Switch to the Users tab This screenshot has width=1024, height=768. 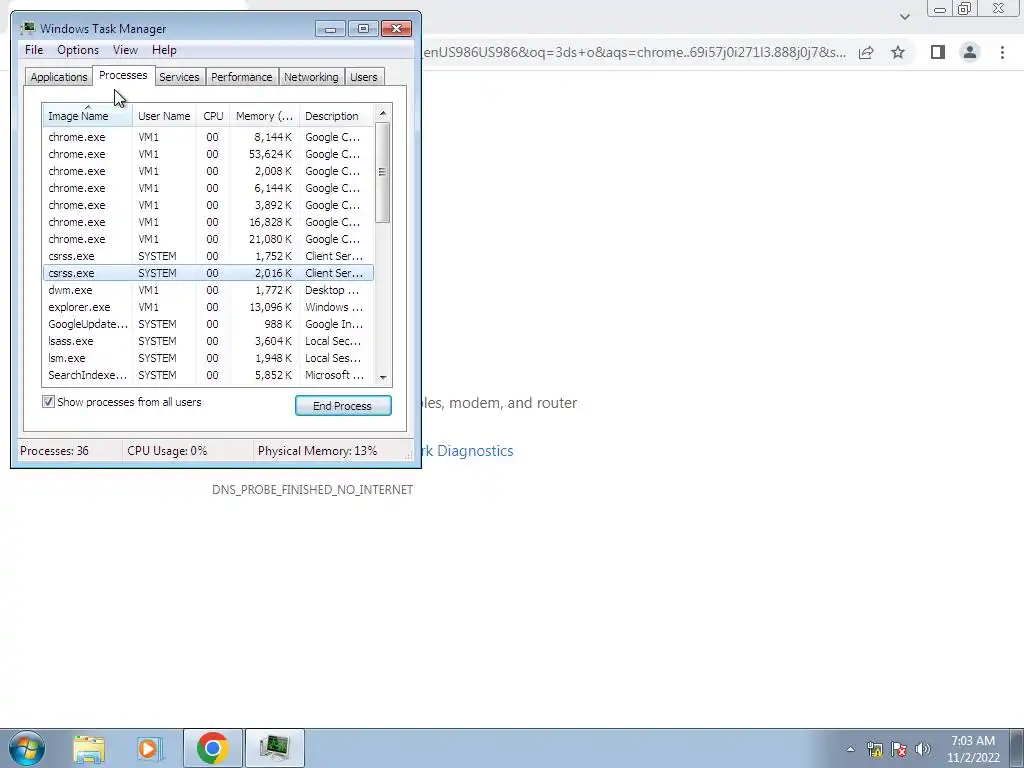click(x=364, y=77)
